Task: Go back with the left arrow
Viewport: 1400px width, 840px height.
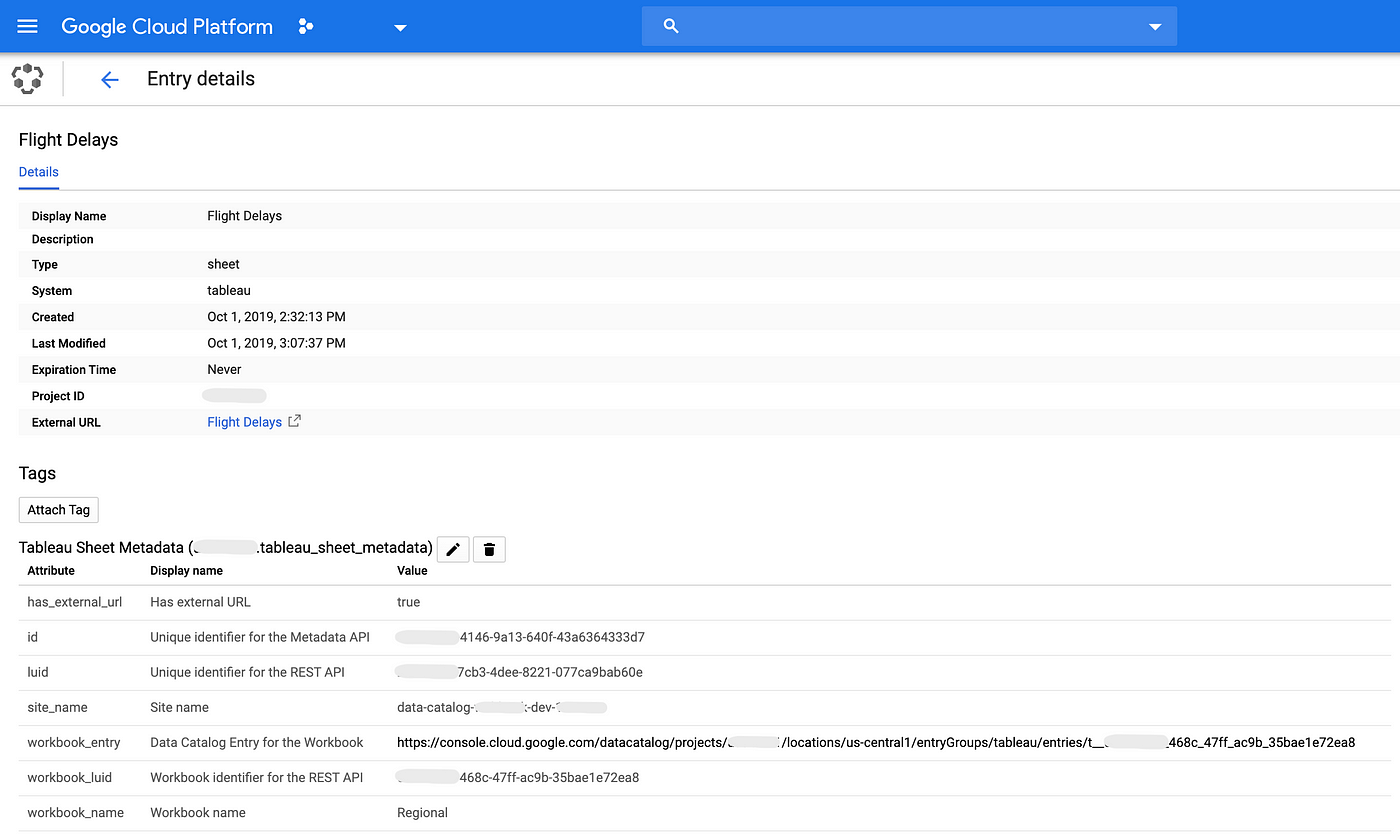Action: click(x=109, y=80)
